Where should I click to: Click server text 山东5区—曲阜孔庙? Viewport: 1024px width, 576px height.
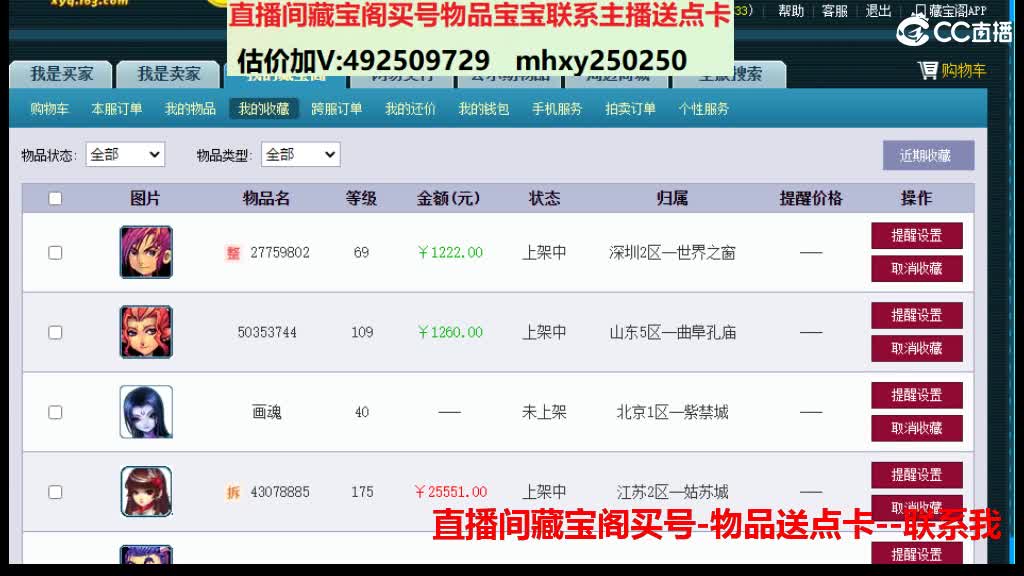[672, 332]
